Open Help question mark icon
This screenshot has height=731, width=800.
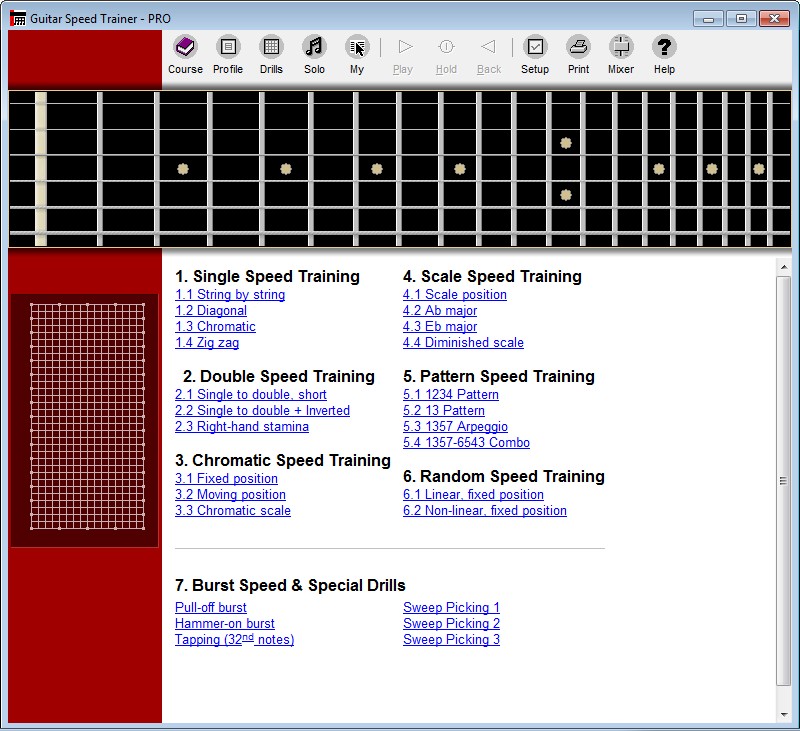tap(664, 47)
